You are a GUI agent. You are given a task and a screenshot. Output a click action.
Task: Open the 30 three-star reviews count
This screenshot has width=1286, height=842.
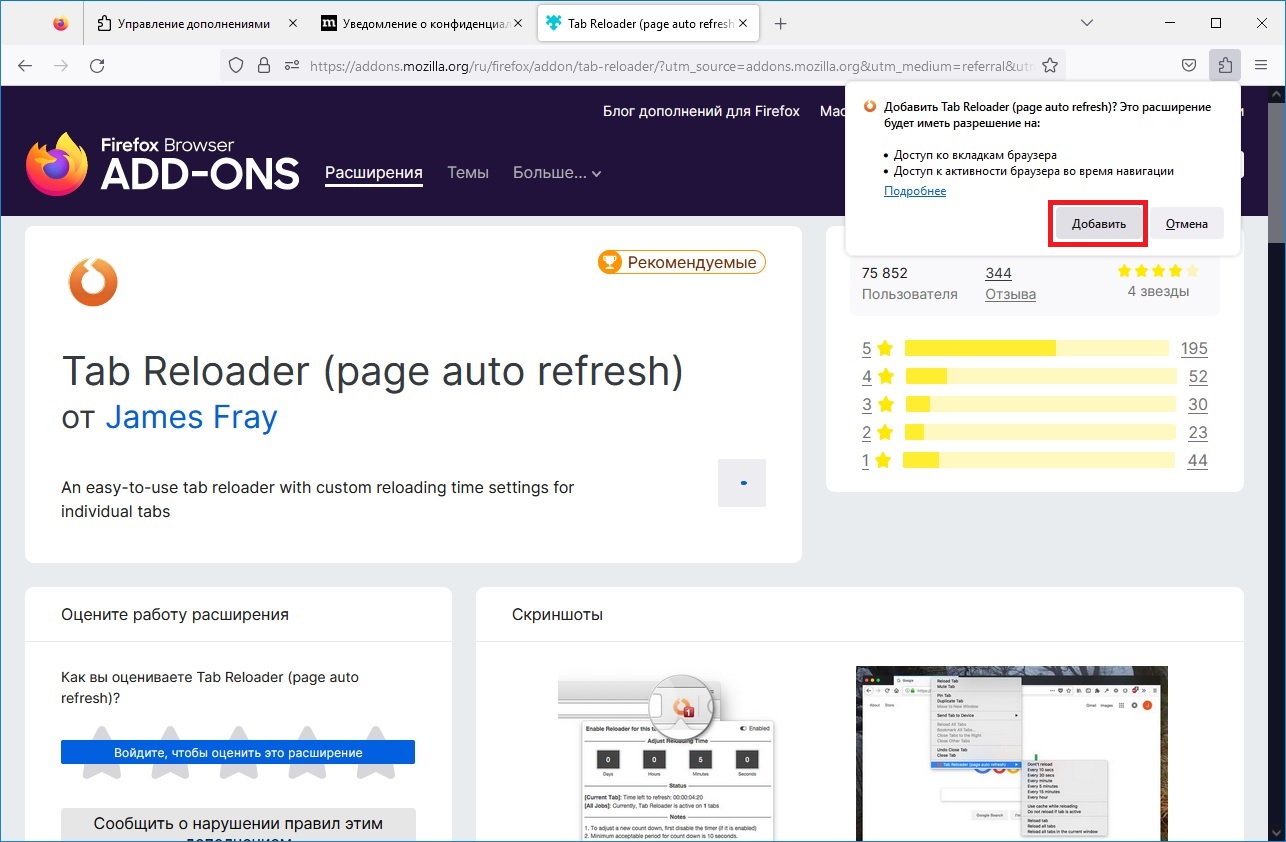click(x=1198, y=405)
